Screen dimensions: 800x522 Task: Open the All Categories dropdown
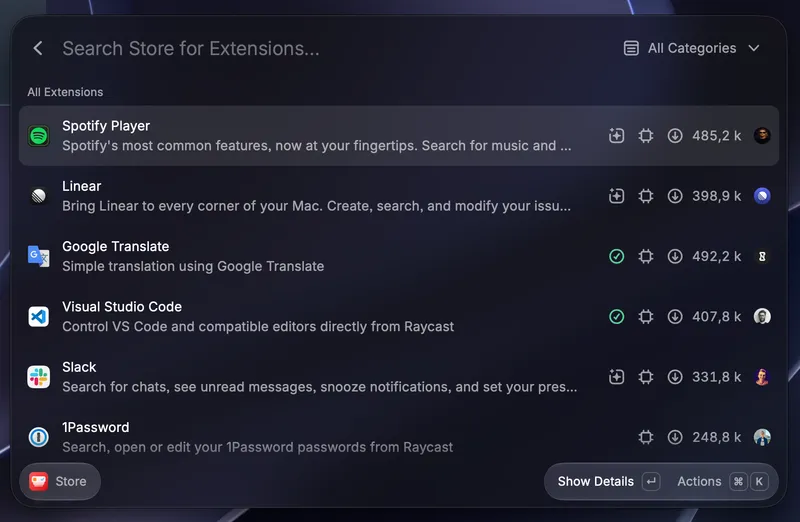coord(692,48)
